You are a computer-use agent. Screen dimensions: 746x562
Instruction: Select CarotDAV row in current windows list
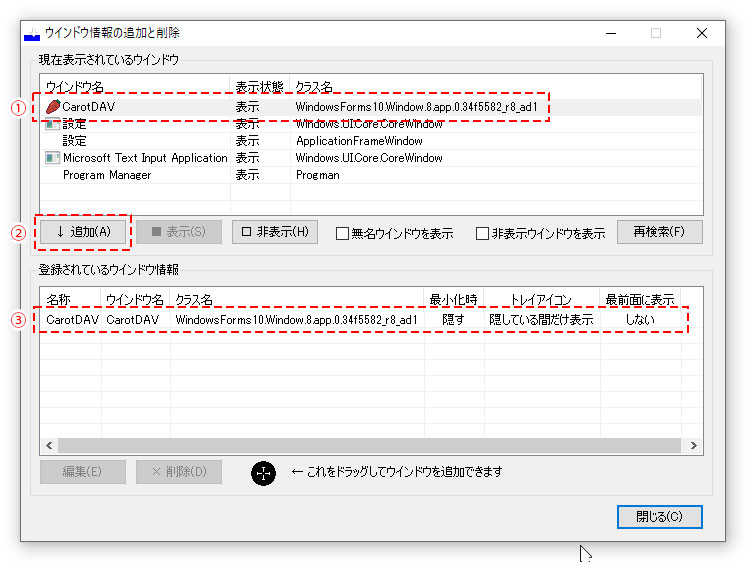(x=371, y=107)
